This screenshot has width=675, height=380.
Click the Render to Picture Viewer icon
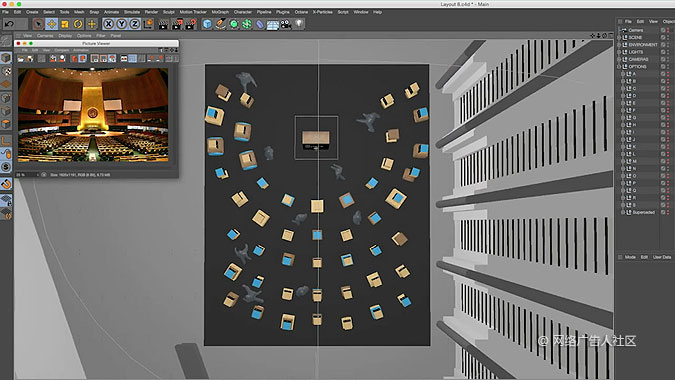[x=177, y=24]
